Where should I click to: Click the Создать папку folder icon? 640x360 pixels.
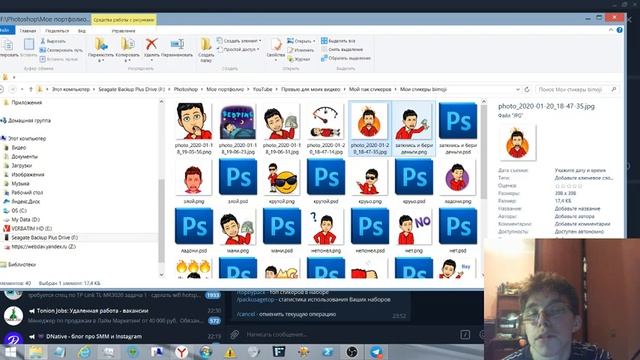tap(206, 44)
